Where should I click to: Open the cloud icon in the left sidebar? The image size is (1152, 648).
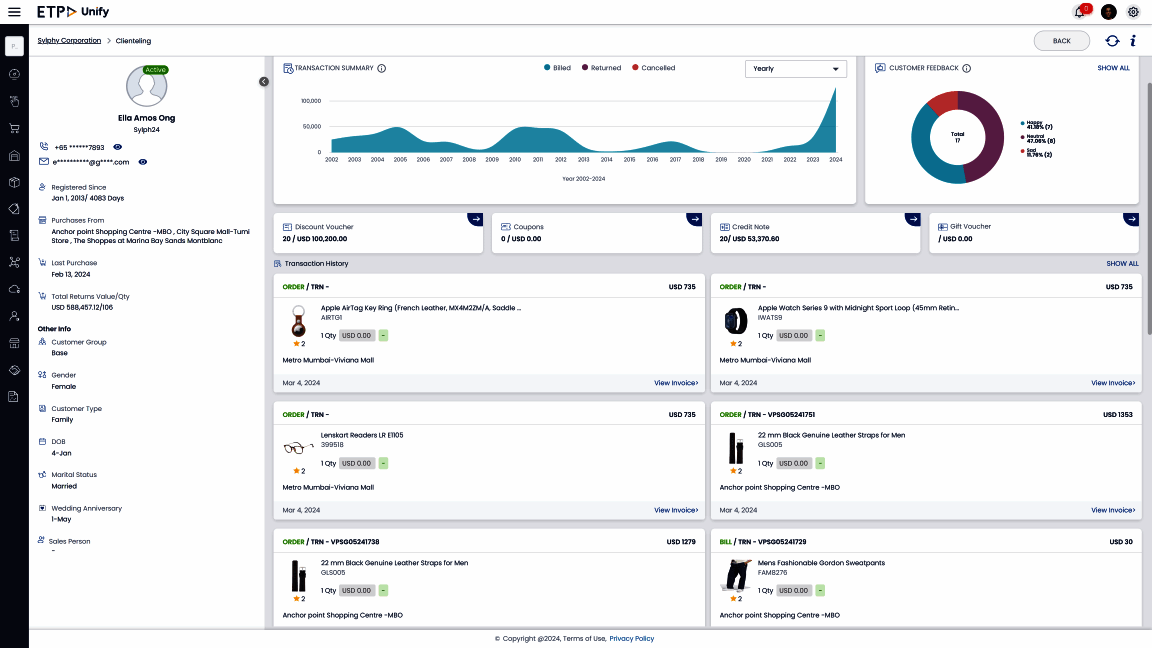click(x=14, y=289)
